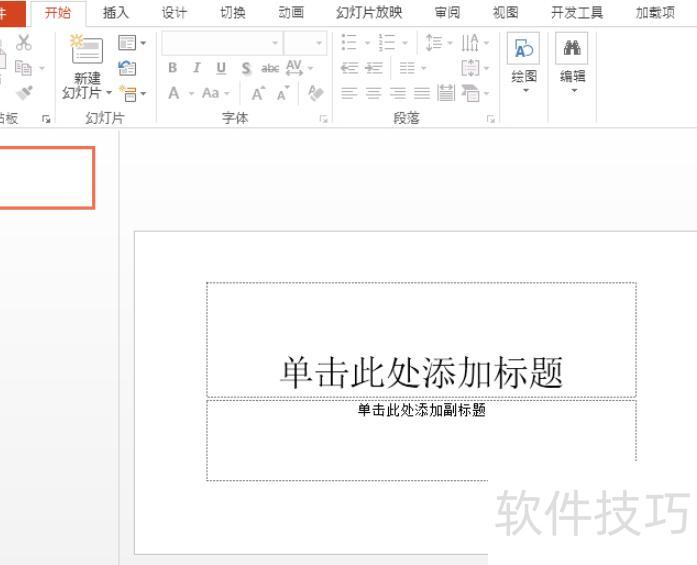Click the Reset slide icon
Image resolution: width=697 pixels, height=565 pixels.
click(127, 68)
